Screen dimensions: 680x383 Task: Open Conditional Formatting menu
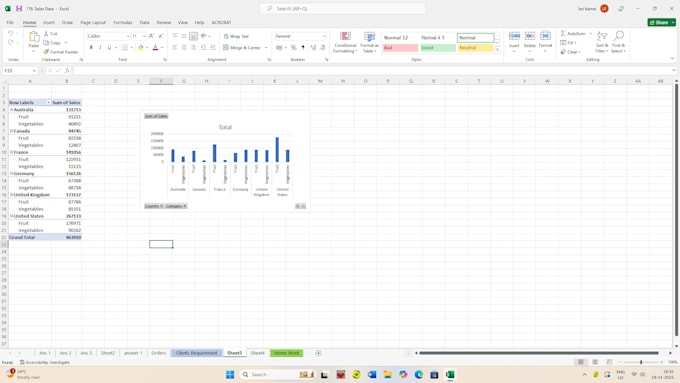[x=345, y=42]
